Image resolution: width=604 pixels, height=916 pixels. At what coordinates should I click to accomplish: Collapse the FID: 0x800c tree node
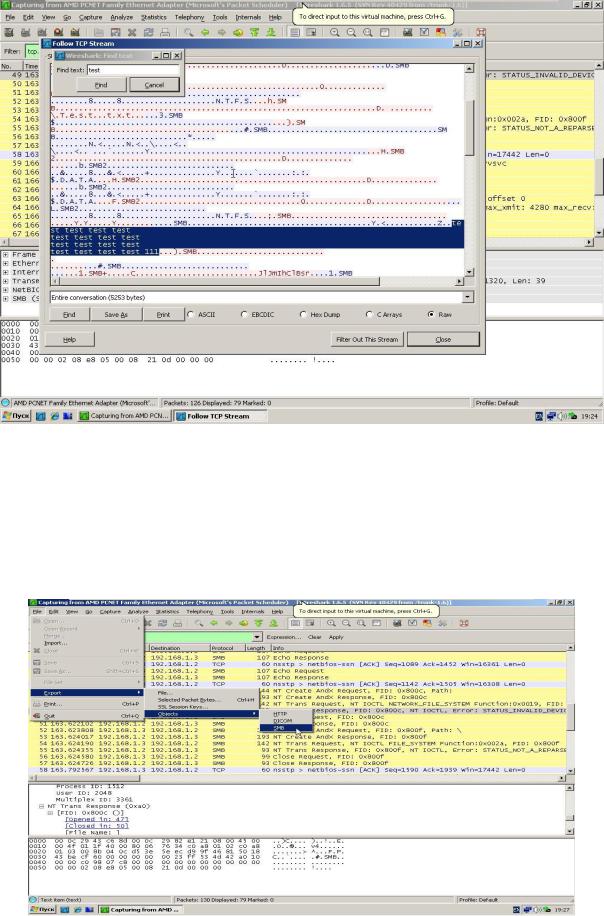[x=50, y=813]
